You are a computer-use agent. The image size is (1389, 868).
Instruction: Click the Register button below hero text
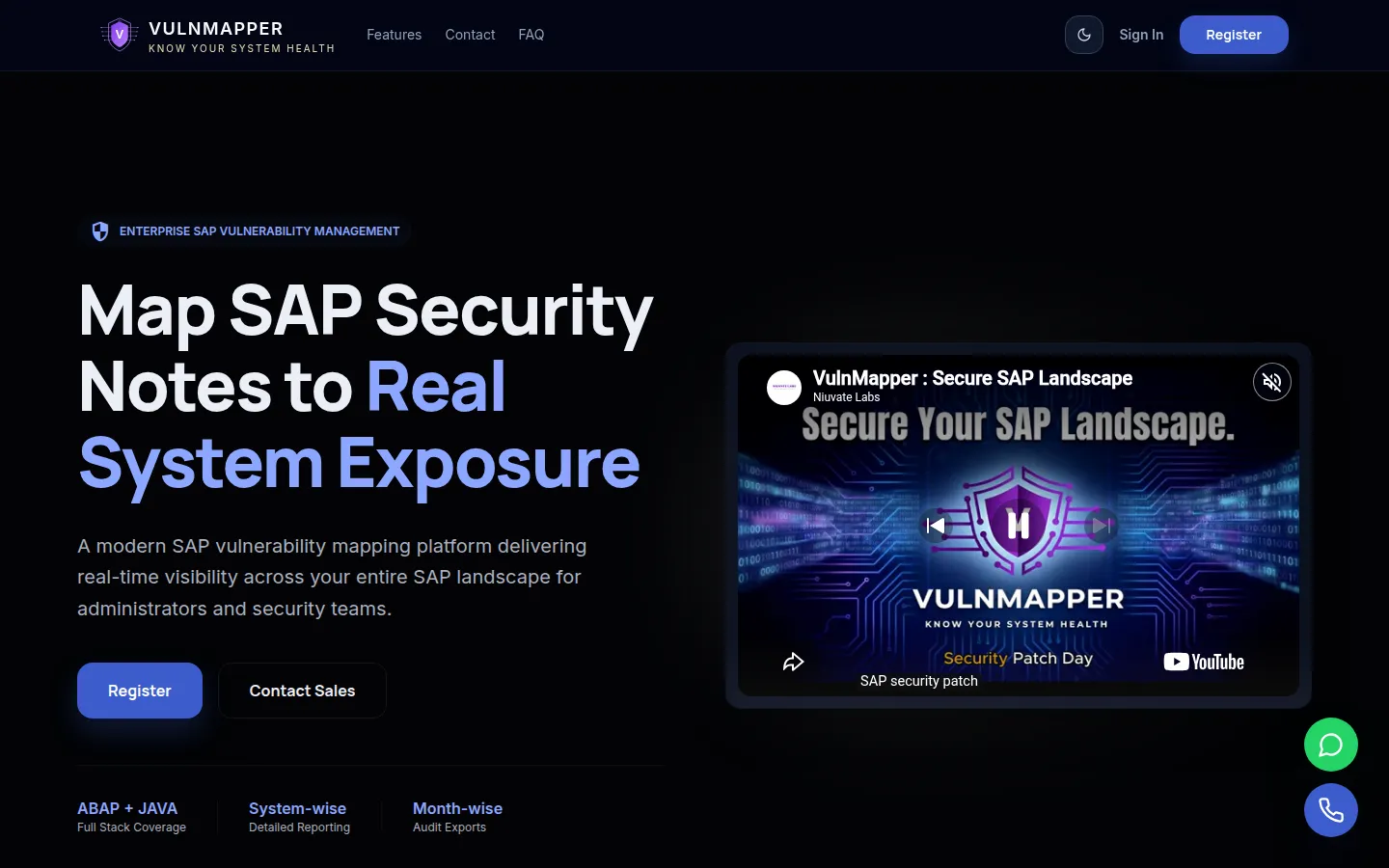pos(140,691)
